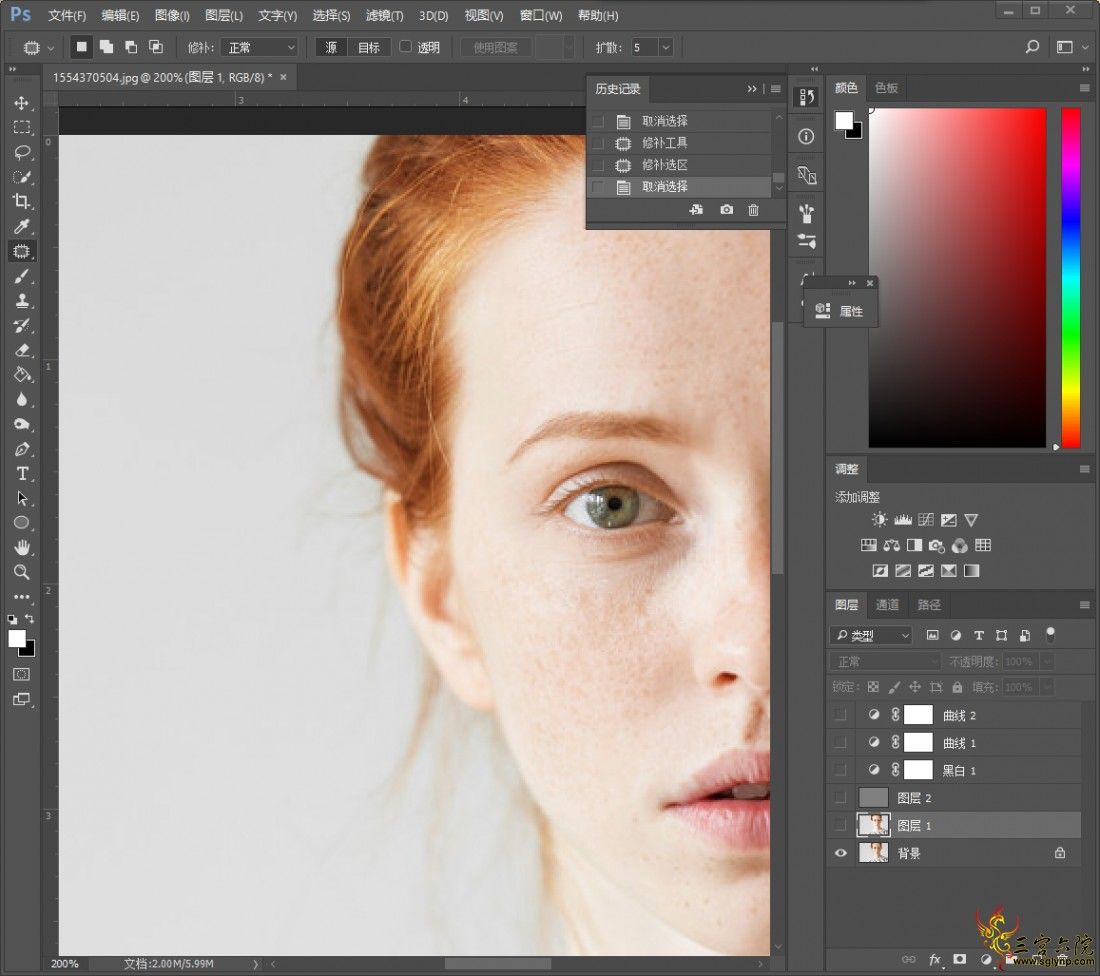
Task: Select the History Brush tool
Action: [x=22, y=325]
